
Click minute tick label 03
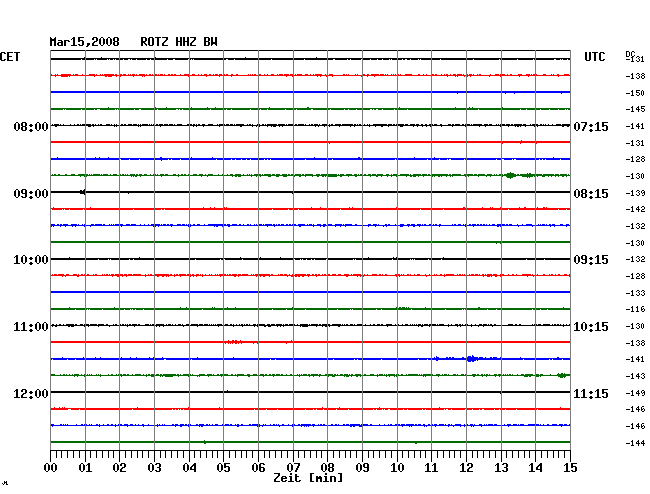[154, 468]
